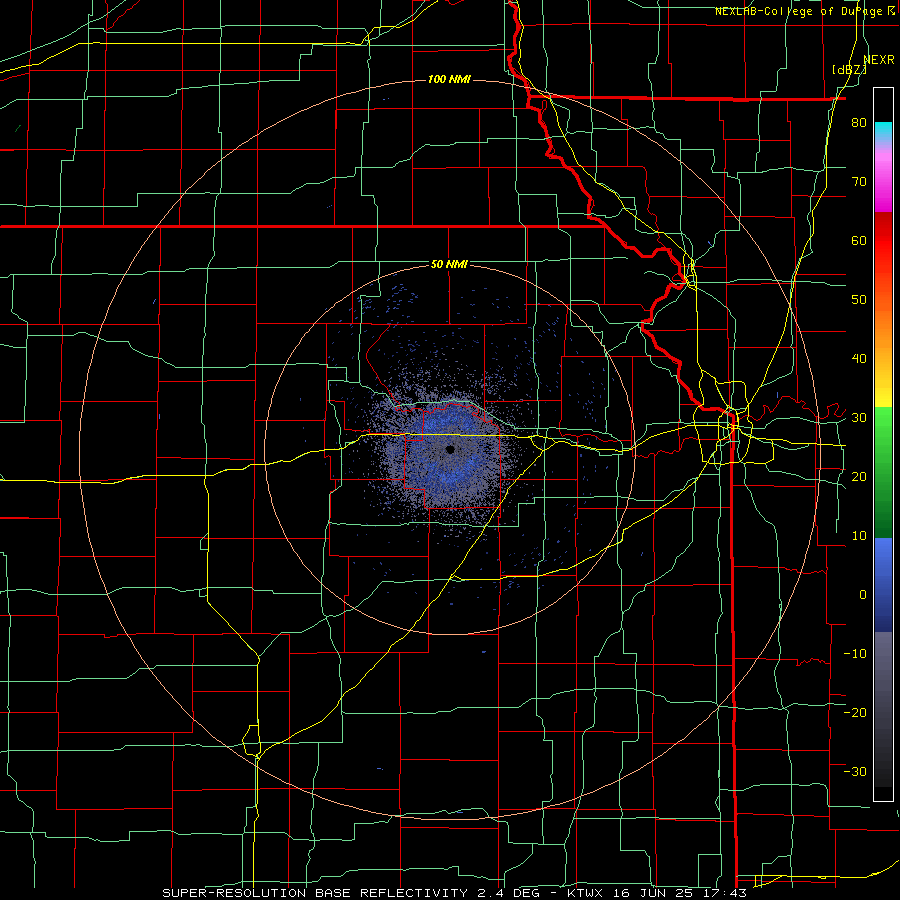Click the NEXR label above the color scale
This screenshot has height=900, width=900.
click(879, 60)
